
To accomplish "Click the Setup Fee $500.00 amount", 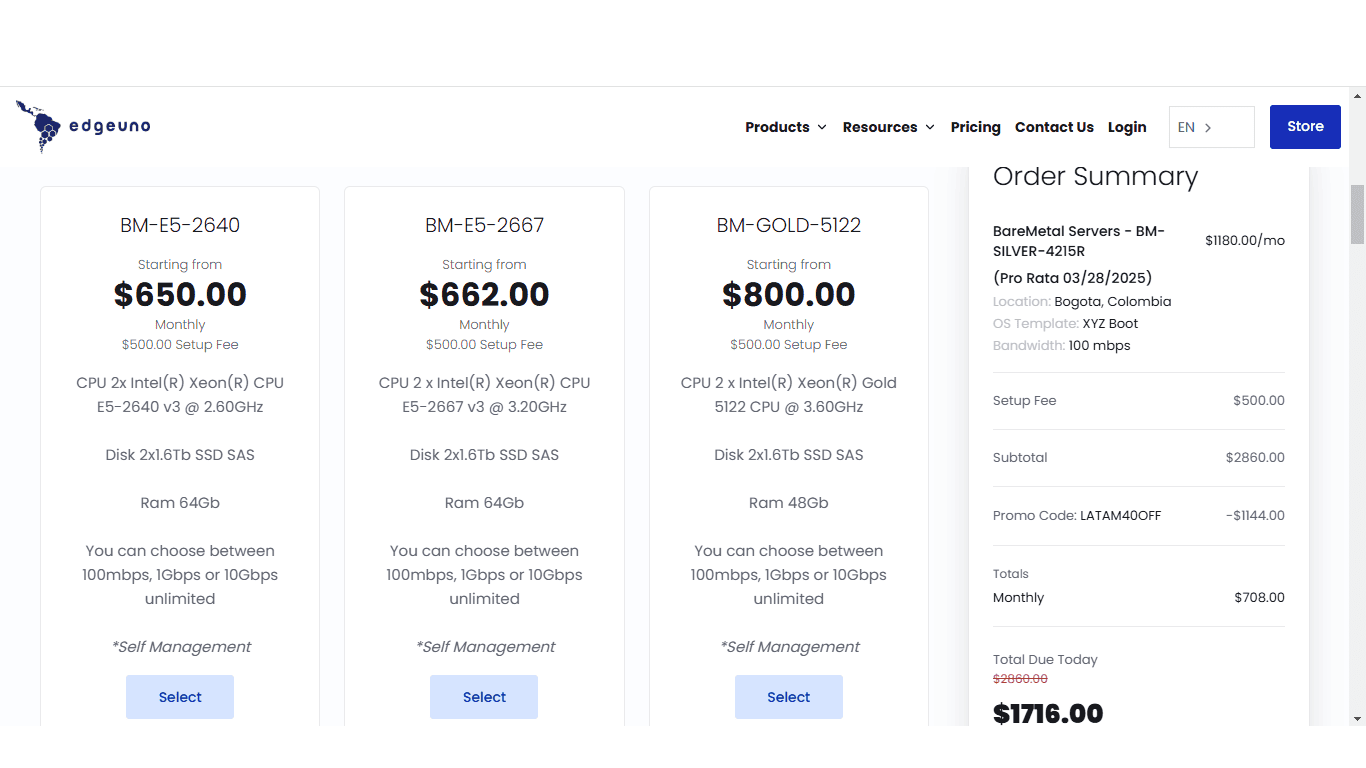I will (1259, 400).
